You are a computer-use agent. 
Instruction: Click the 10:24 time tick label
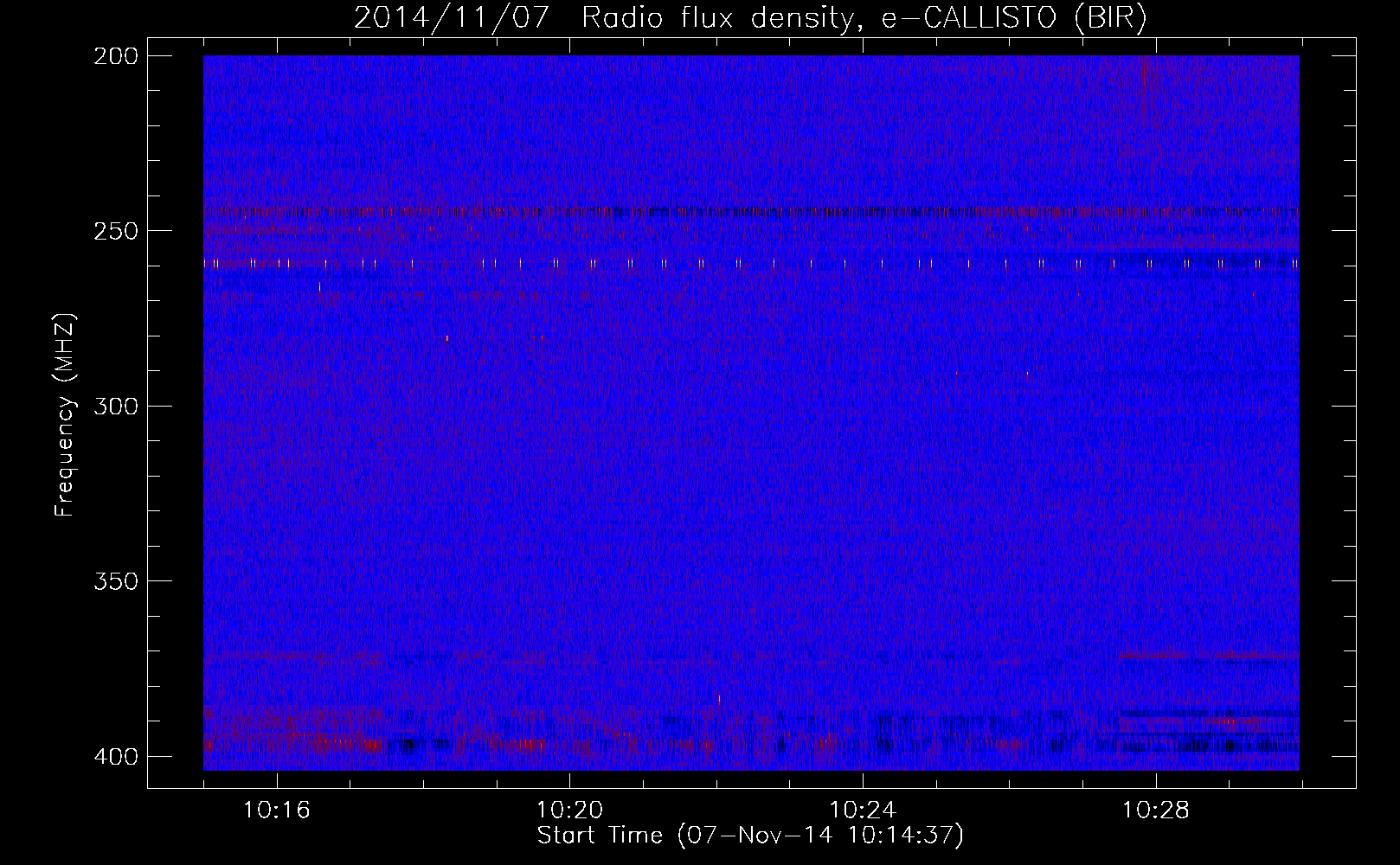[x=863, y=811]
